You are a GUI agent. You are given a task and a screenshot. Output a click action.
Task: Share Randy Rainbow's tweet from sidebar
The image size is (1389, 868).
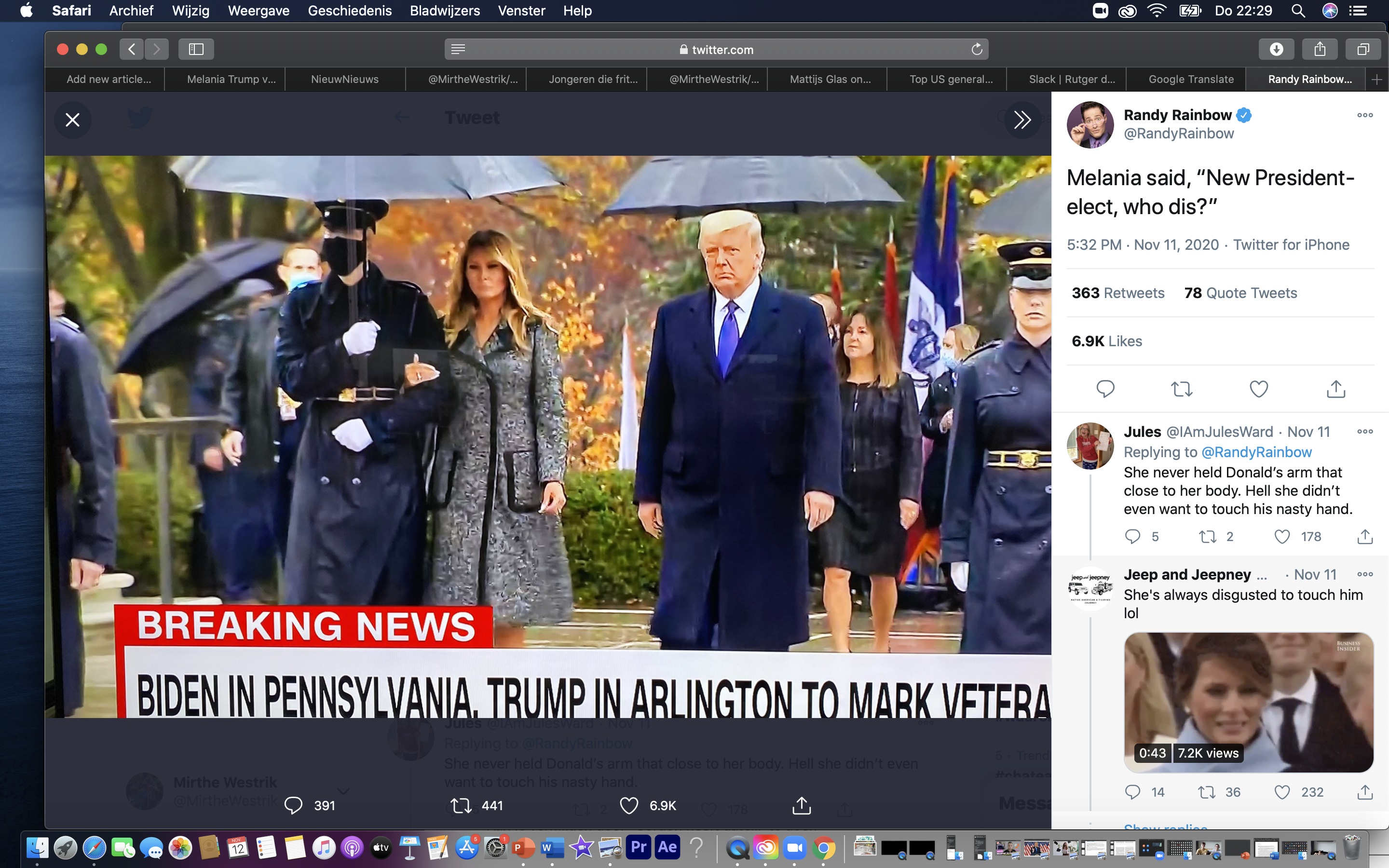(1335, 389)
